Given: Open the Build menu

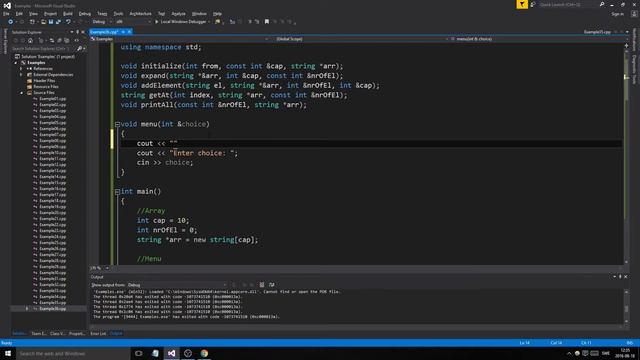Looking at the screenshot, I should (x=68, y=14).
